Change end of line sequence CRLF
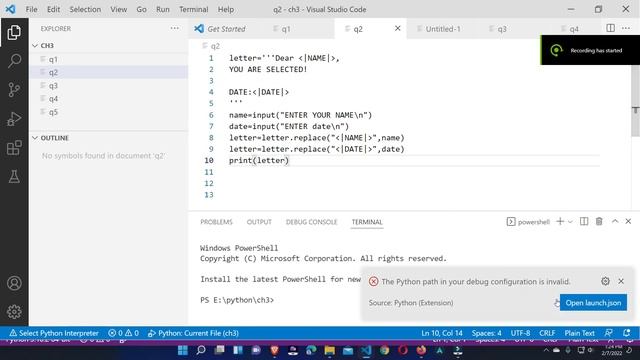Screen dimensions: 640x360 (547, 333)
